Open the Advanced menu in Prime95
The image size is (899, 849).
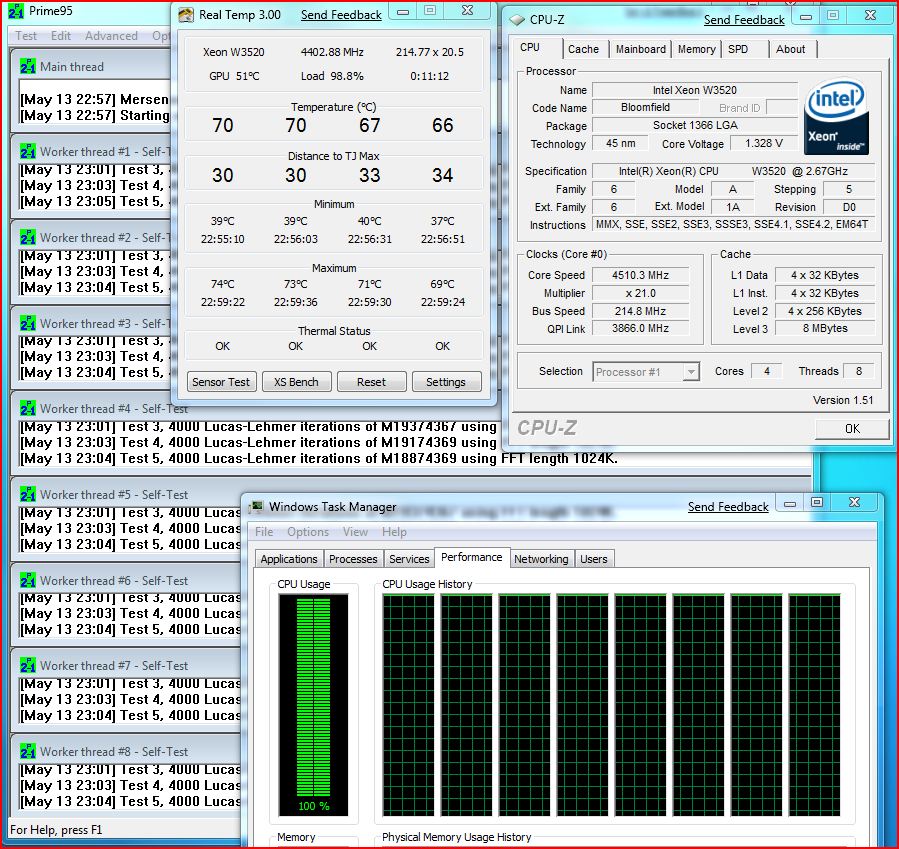coord(111,36)
